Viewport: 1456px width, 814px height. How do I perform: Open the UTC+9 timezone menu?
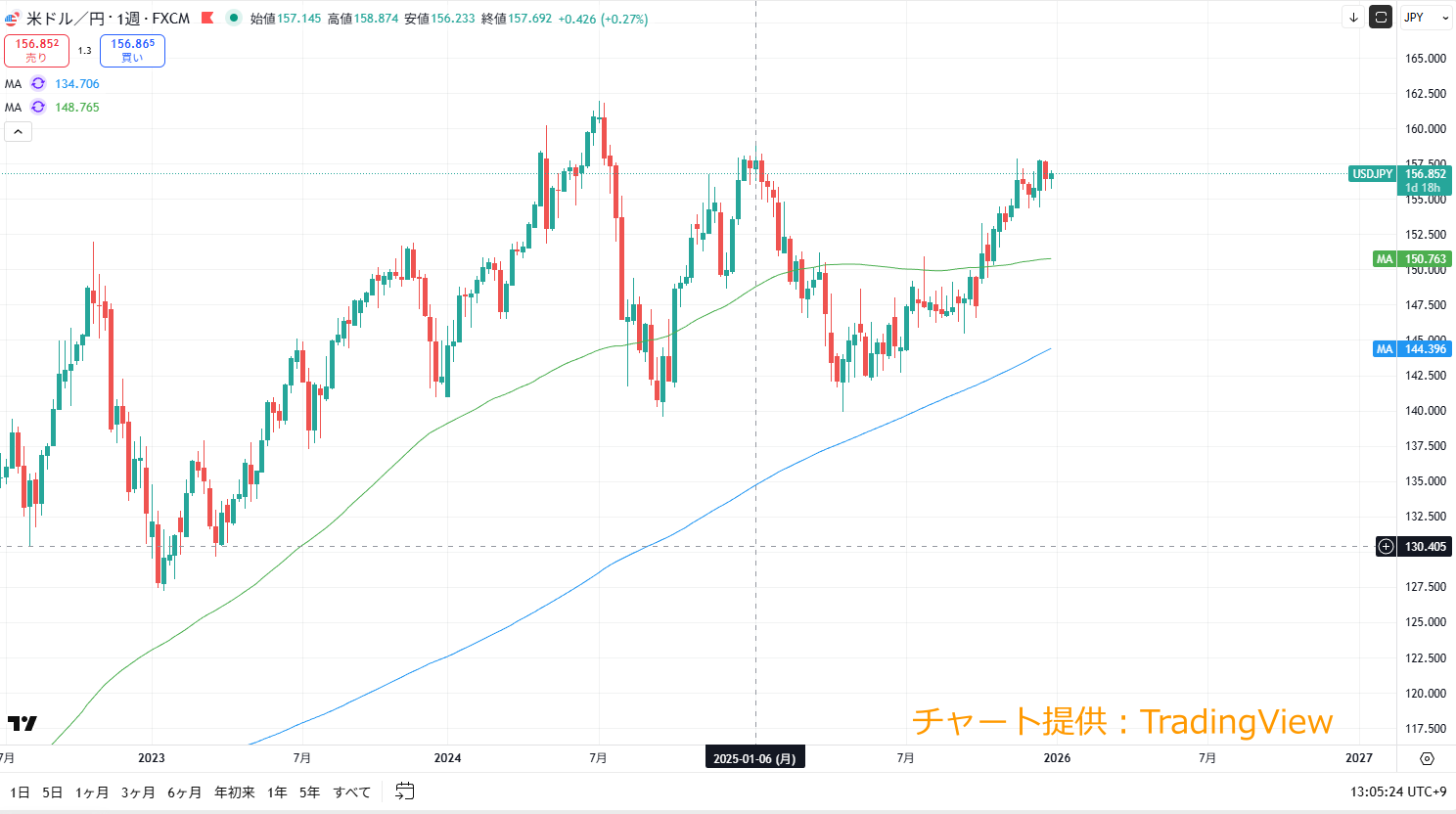[x=1398, y=791]
